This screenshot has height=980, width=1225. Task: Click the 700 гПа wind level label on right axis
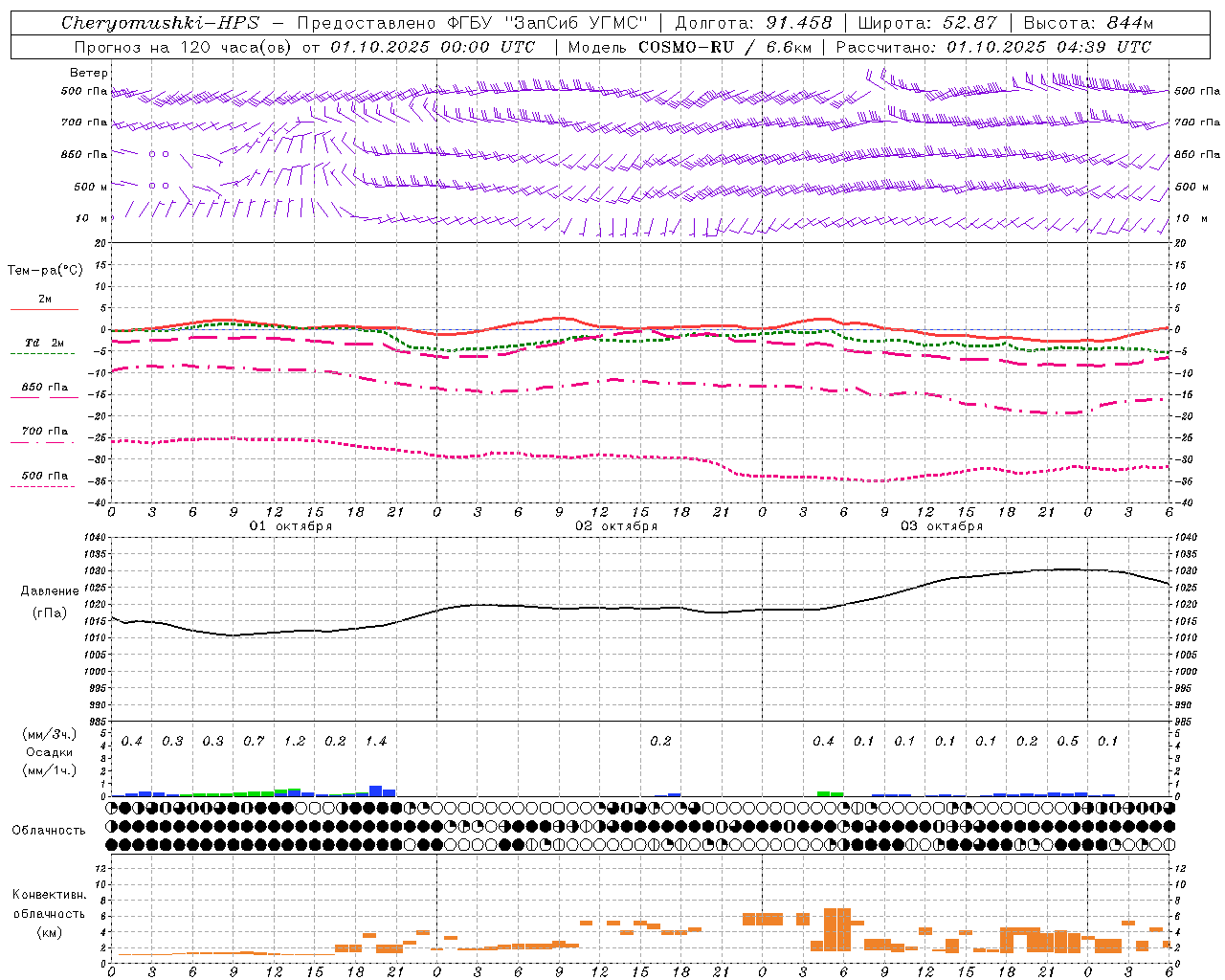[x=1197, y=122]
